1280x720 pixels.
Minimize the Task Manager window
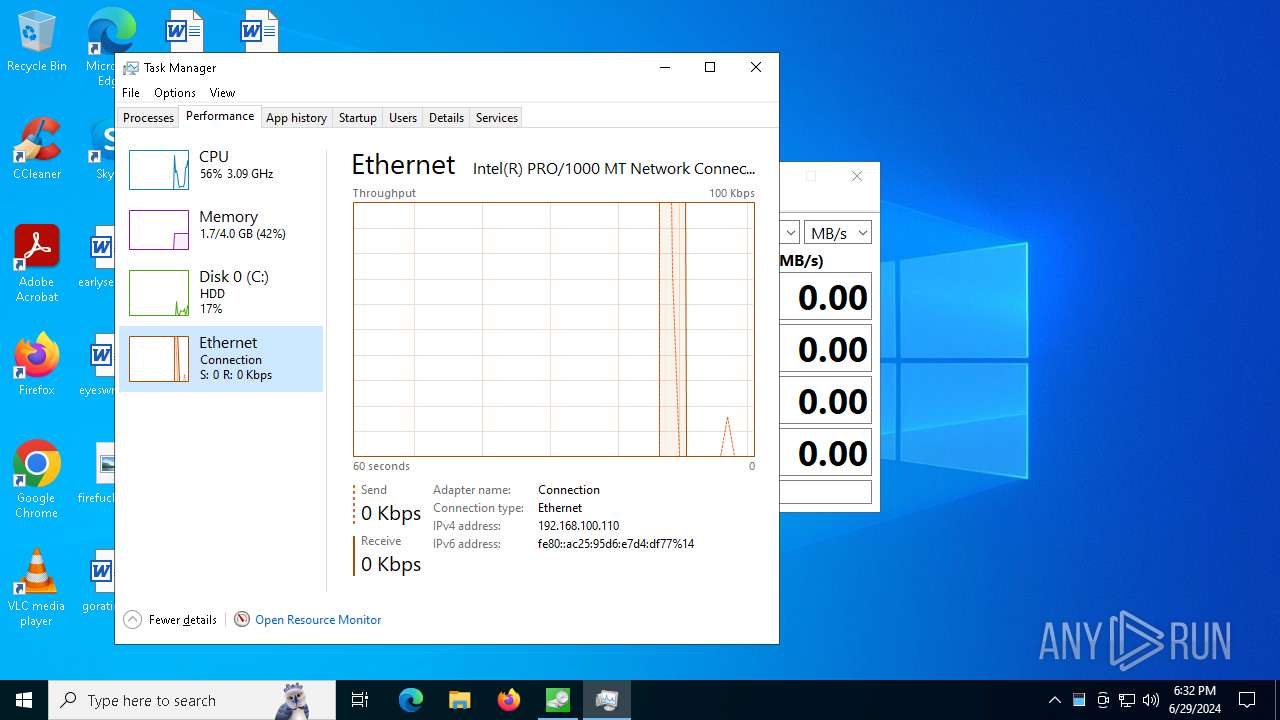click(x=665, y=67)
